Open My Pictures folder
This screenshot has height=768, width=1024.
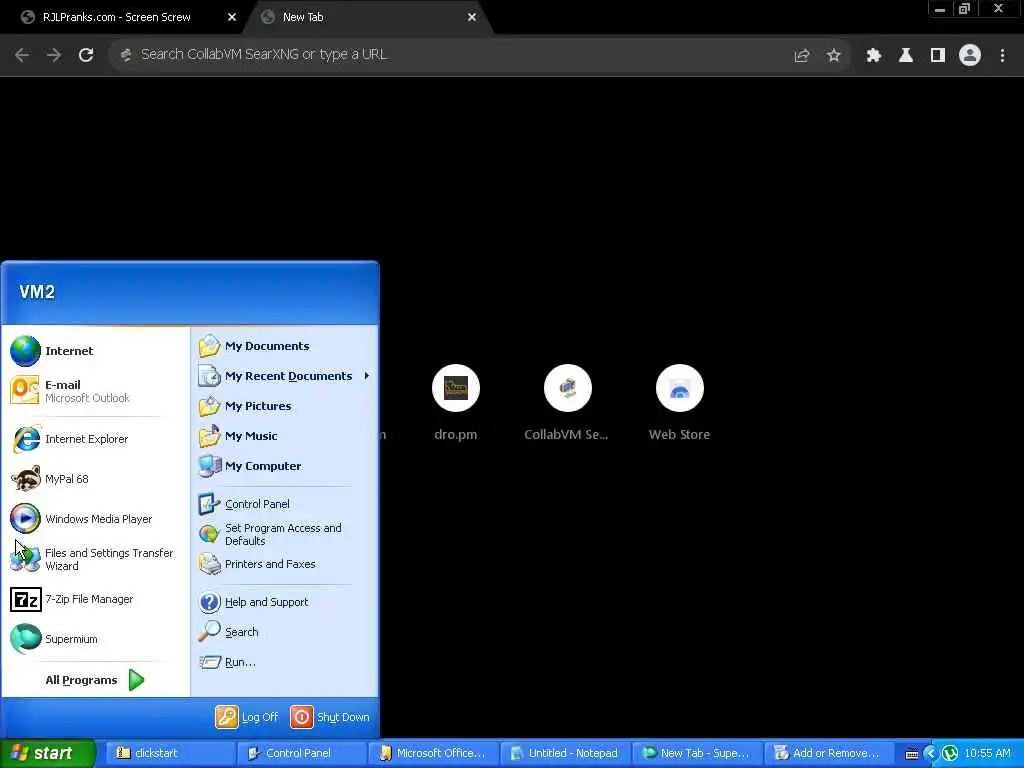click(284, 406)
